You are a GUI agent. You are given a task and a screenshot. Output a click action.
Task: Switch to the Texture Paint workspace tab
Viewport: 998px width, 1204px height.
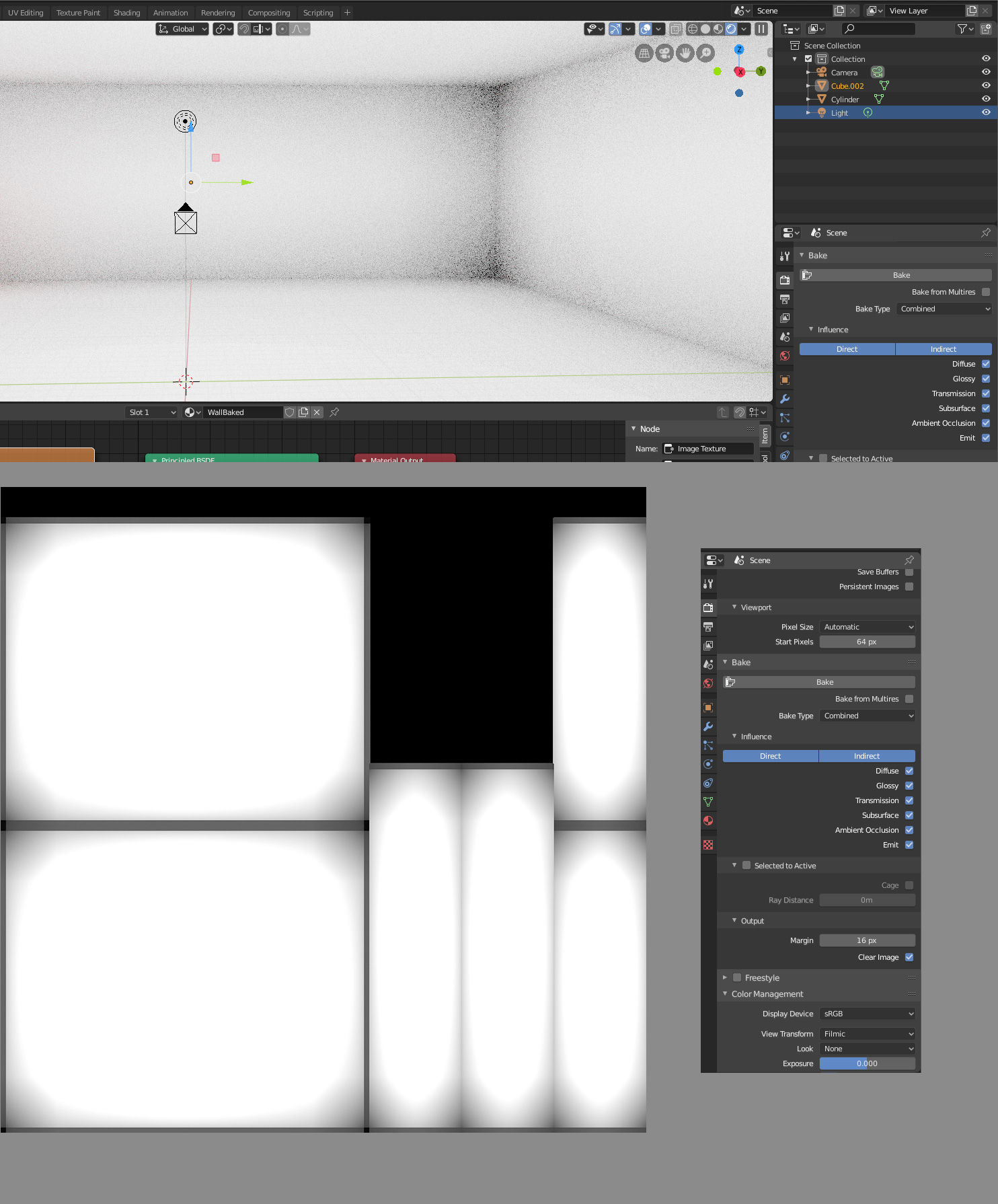pyautogui.click(x=78, y=13)
